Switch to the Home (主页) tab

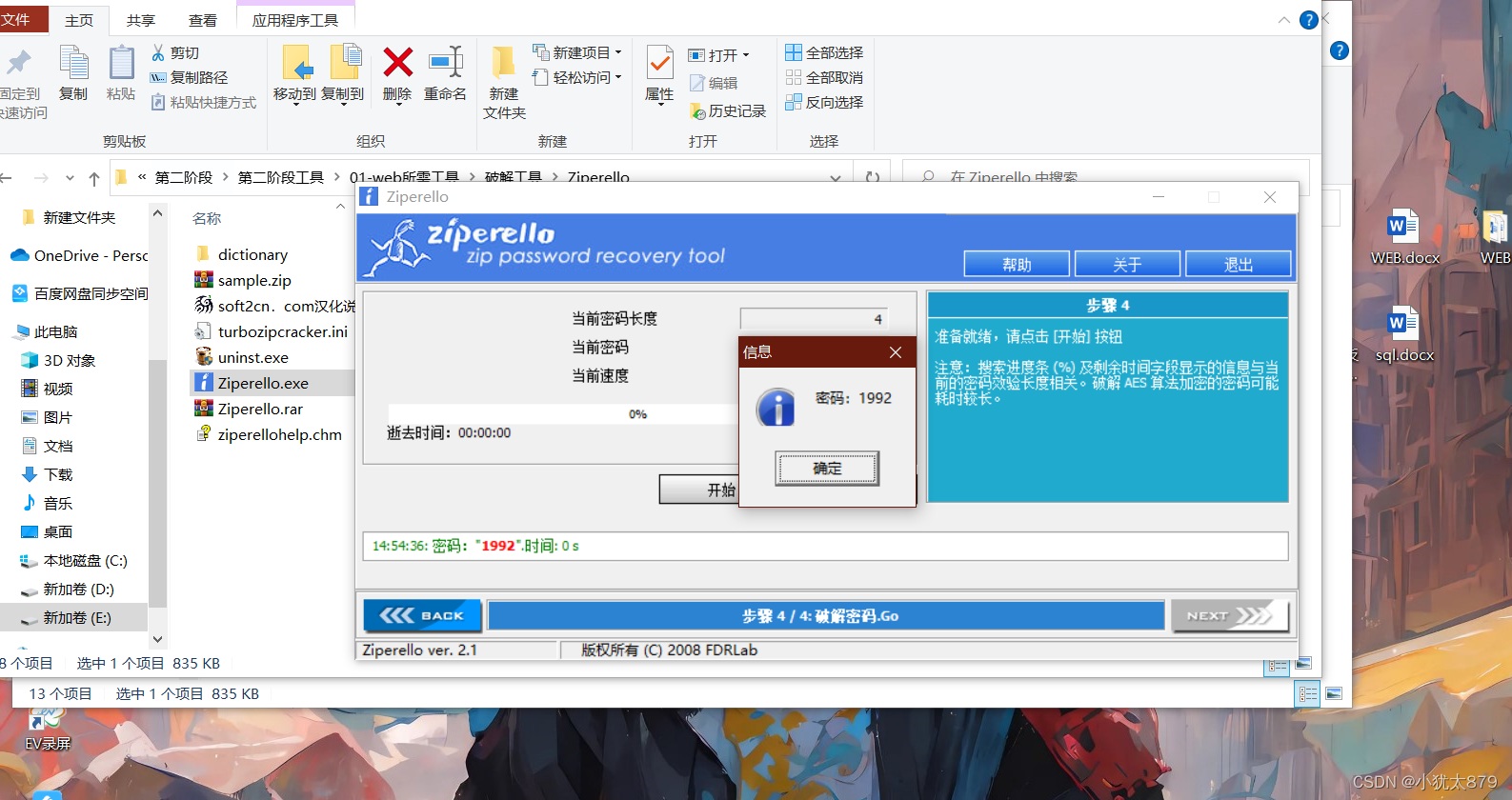[79, 20]
